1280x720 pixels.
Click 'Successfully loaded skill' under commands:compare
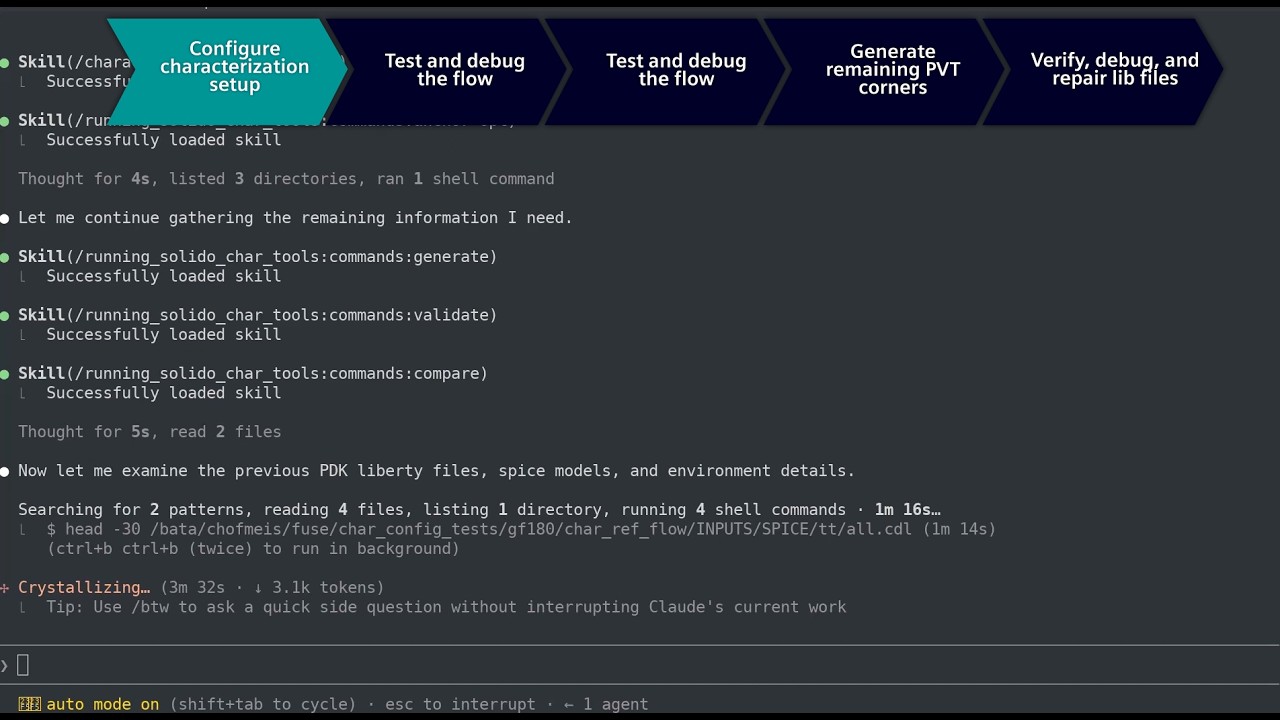(x=164, y=393)
